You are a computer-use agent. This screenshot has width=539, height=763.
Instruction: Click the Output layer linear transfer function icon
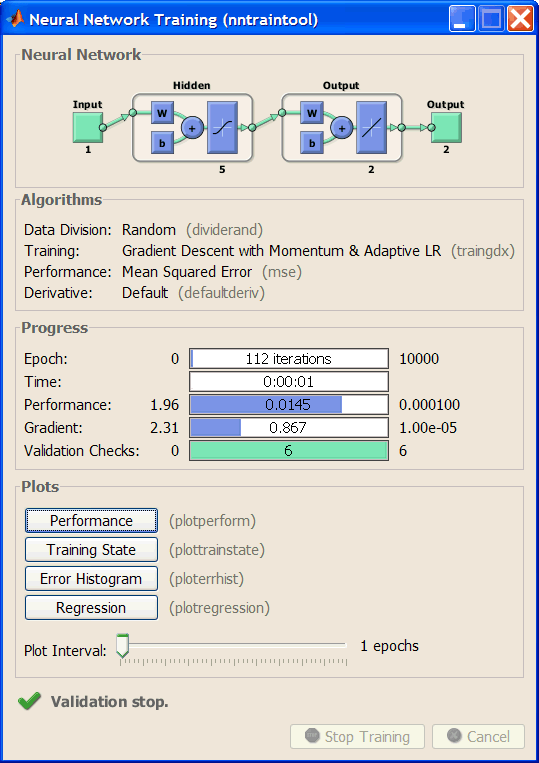pos(372,127)
